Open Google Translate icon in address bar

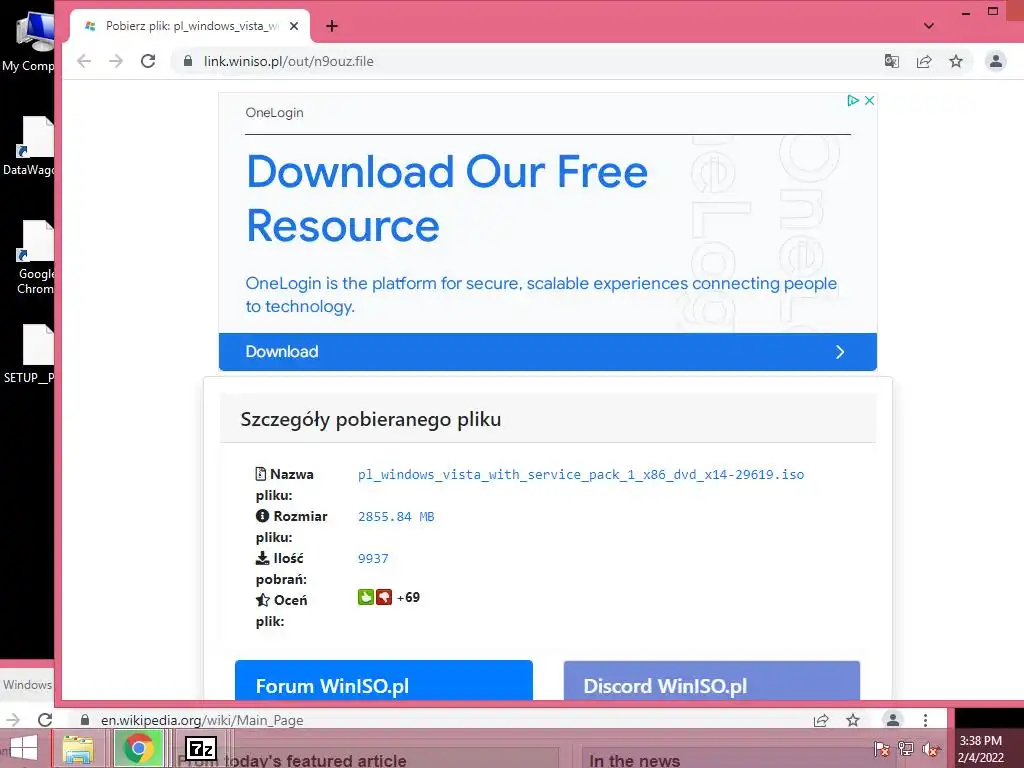coord(891,61)
